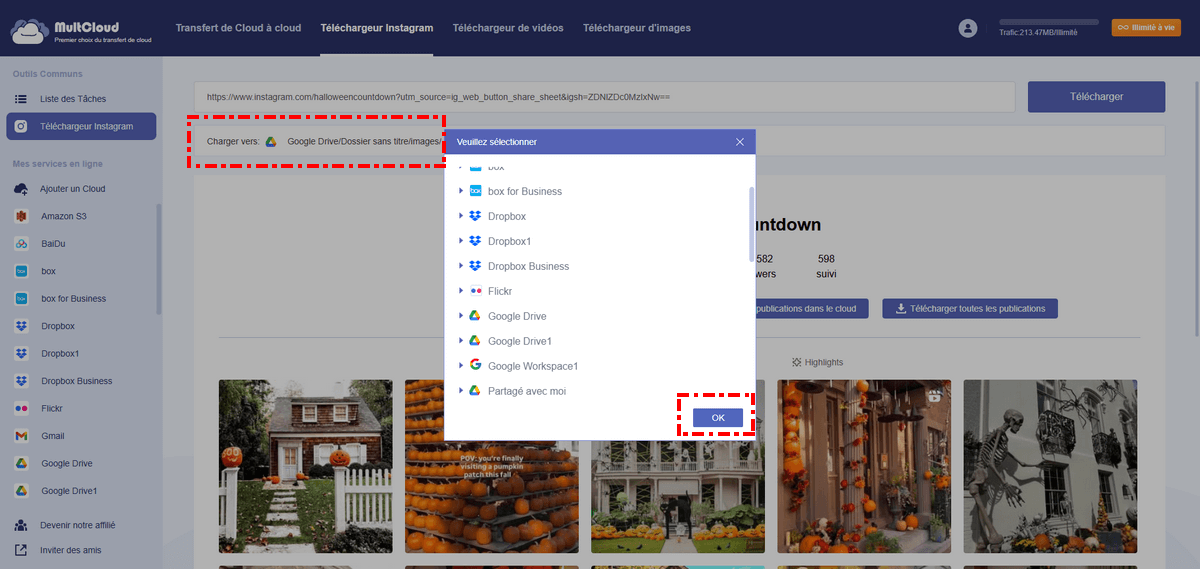
Task: Confirm selection with the OK button
Action: click(x=718, y=417)
